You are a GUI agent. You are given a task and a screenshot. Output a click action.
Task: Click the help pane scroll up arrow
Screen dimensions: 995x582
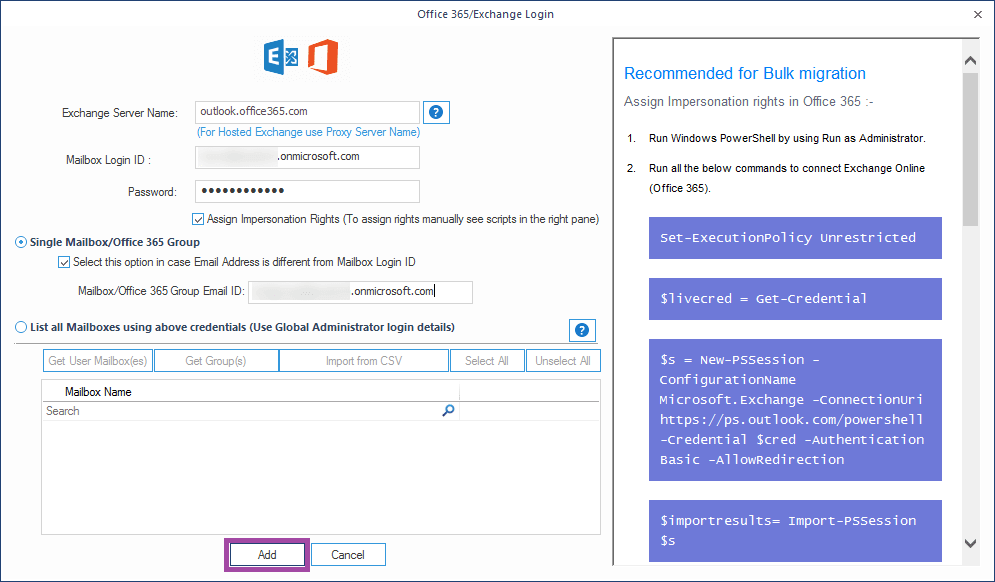[x=970, y=61]
